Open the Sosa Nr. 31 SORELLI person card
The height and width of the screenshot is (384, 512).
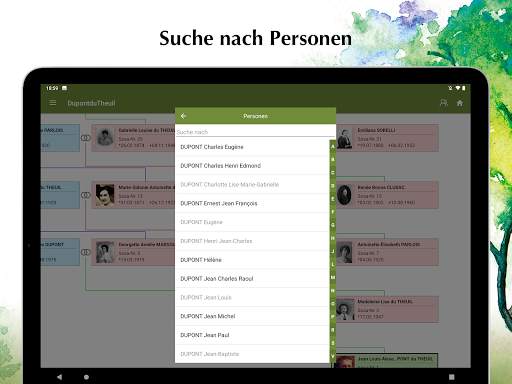coord(387,138)
